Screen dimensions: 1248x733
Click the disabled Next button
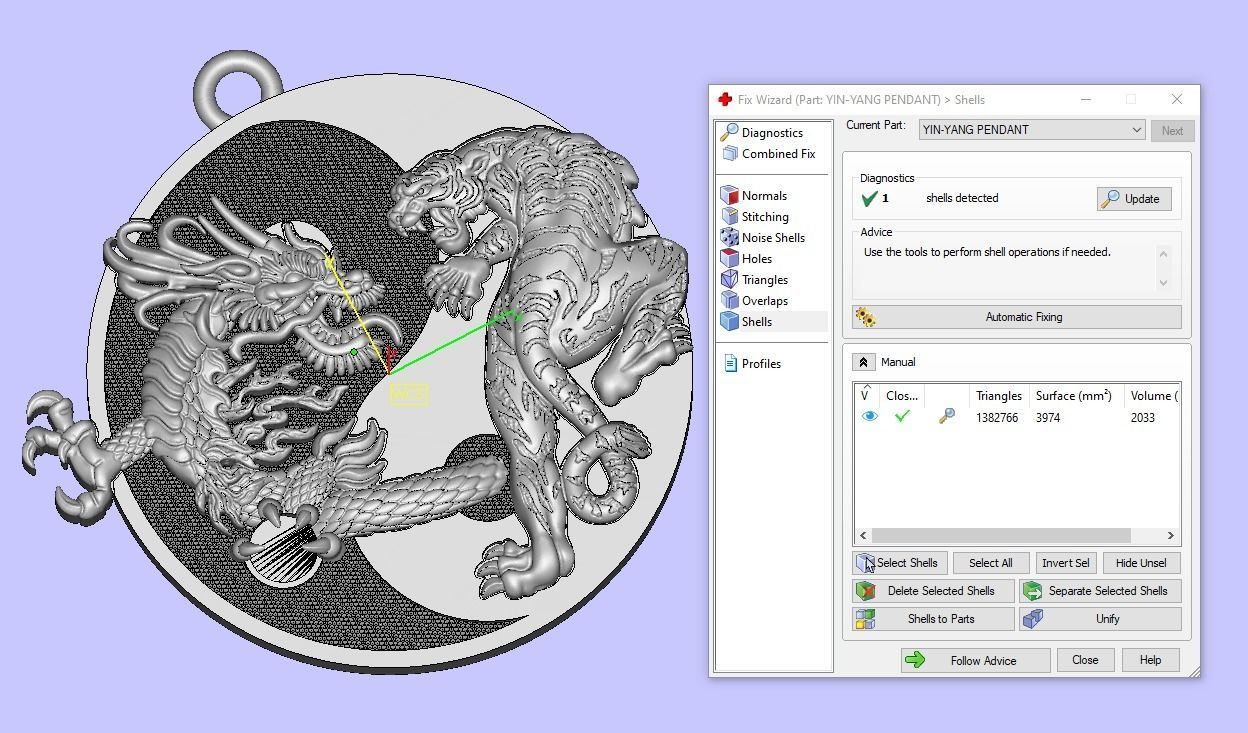tap(1172, 130)
